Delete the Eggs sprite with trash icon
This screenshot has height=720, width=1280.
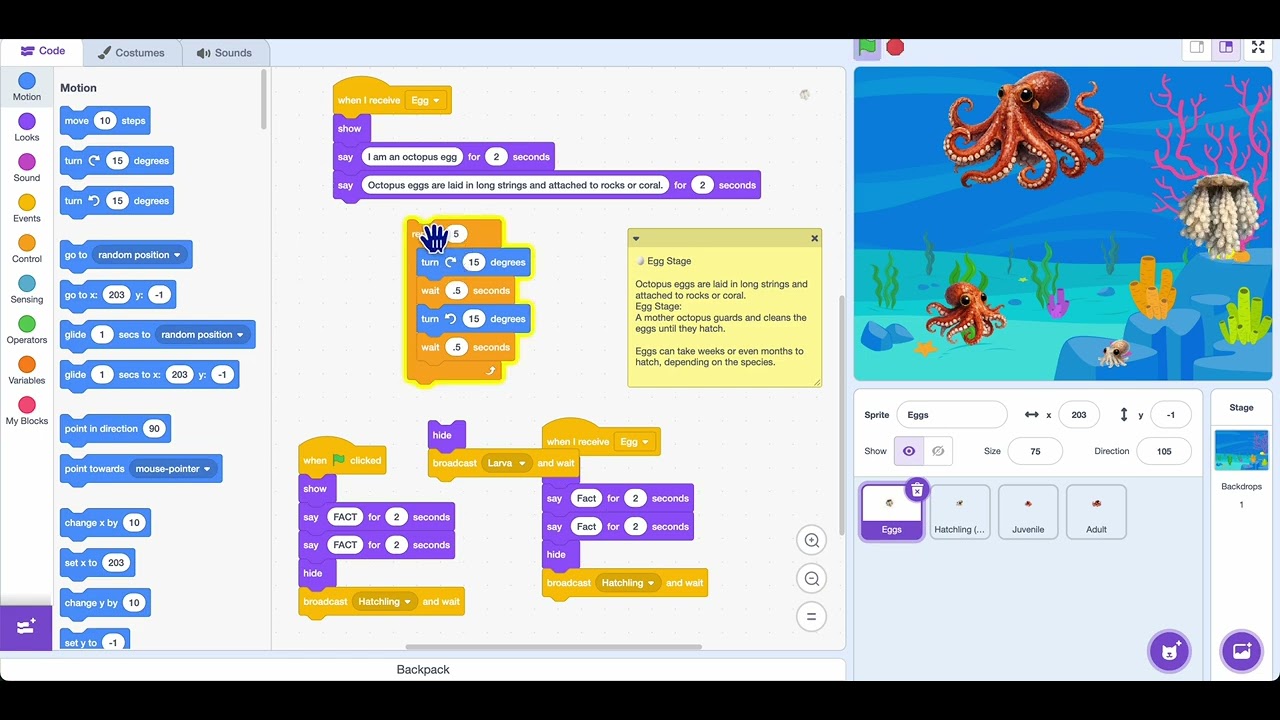coord(917,490)
